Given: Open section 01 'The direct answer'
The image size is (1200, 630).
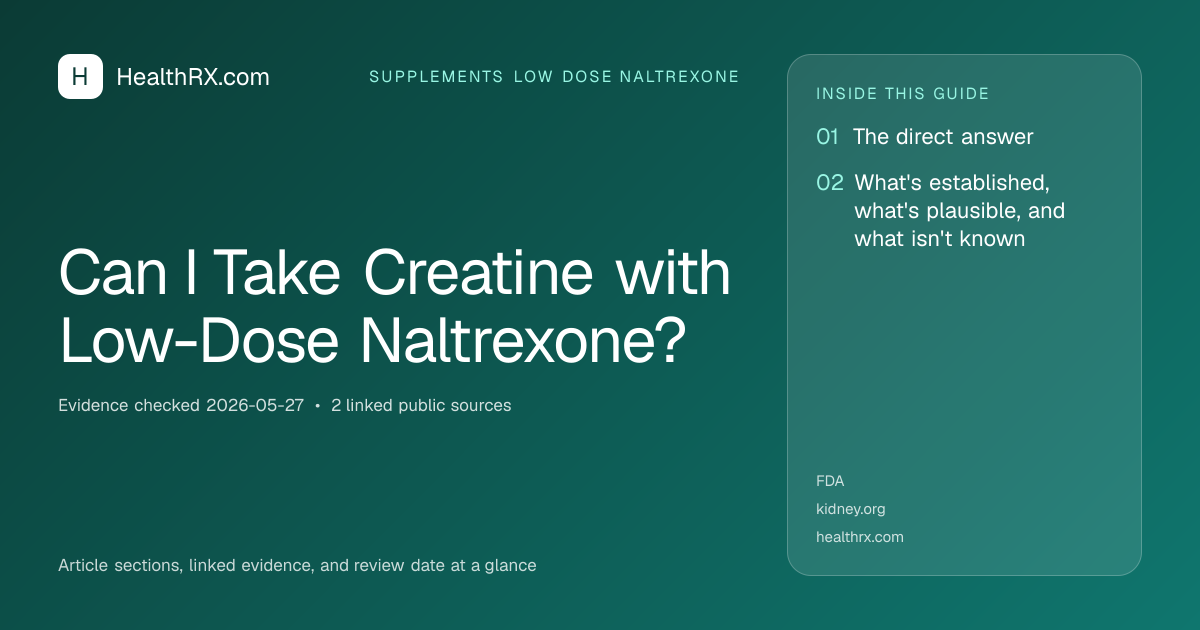Looking at the screenshot, I should click(x=925, y=137).
